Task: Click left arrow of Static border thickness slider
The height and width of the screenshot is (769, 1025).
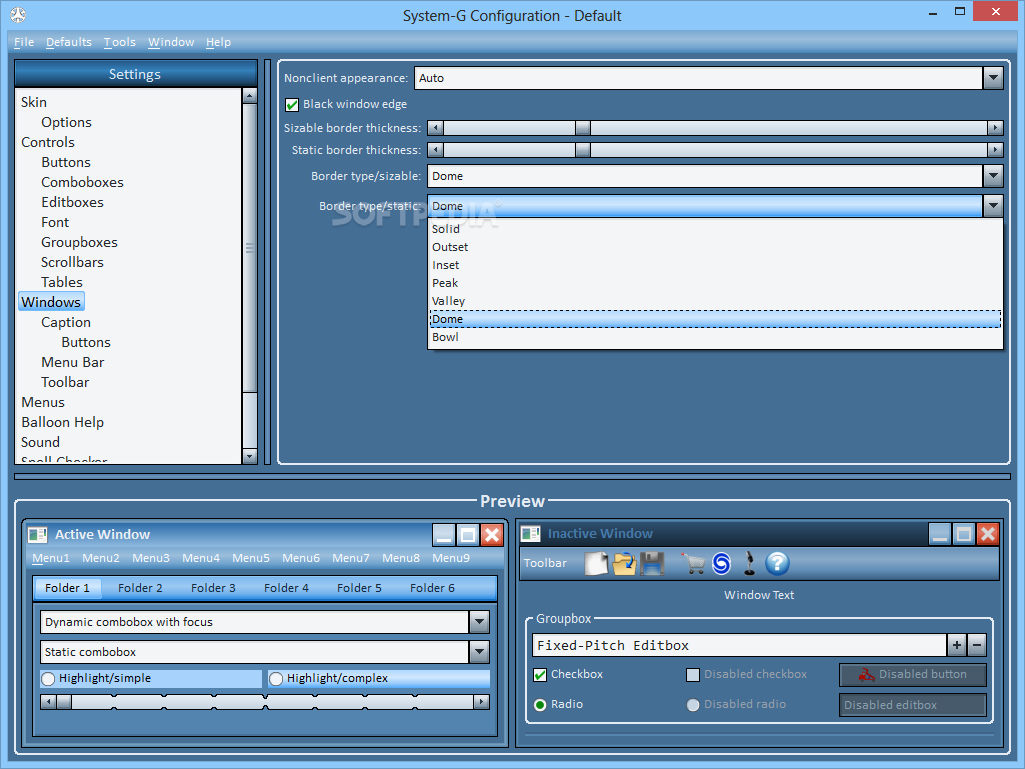Action: tap(435, 150)
